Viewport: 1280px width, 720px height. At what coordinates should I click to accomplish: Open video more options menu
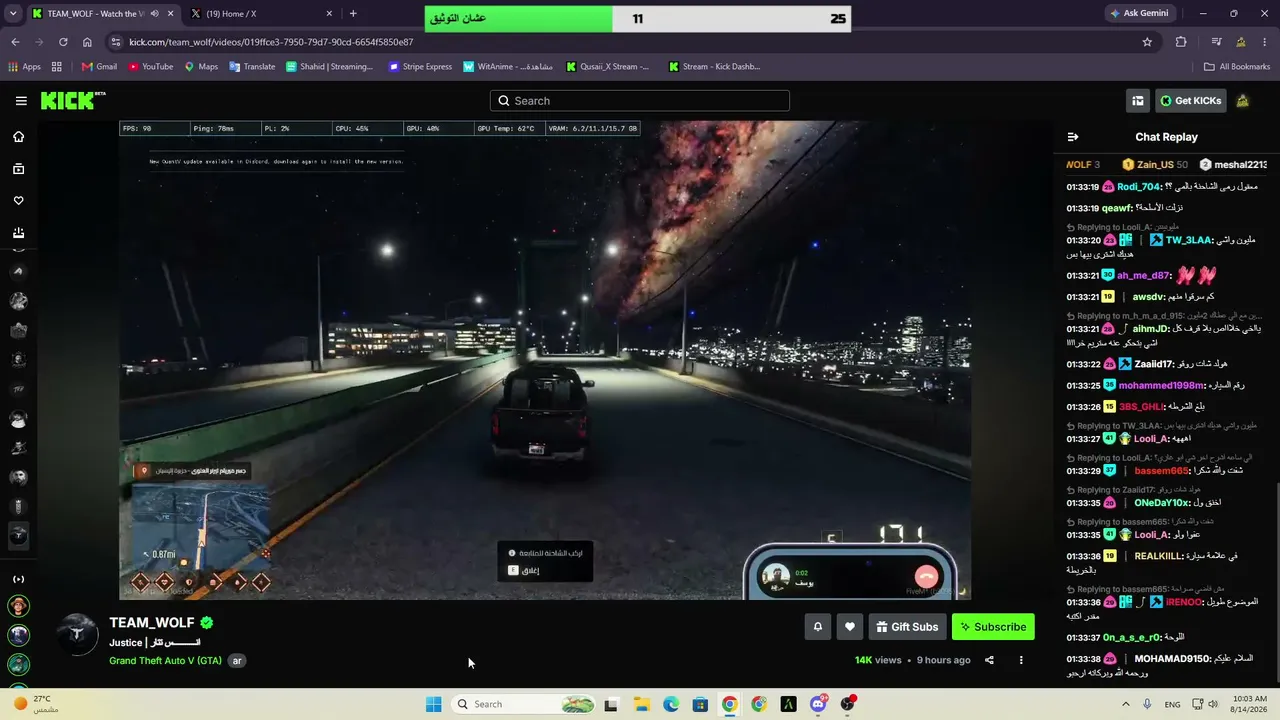(1021, 660)
